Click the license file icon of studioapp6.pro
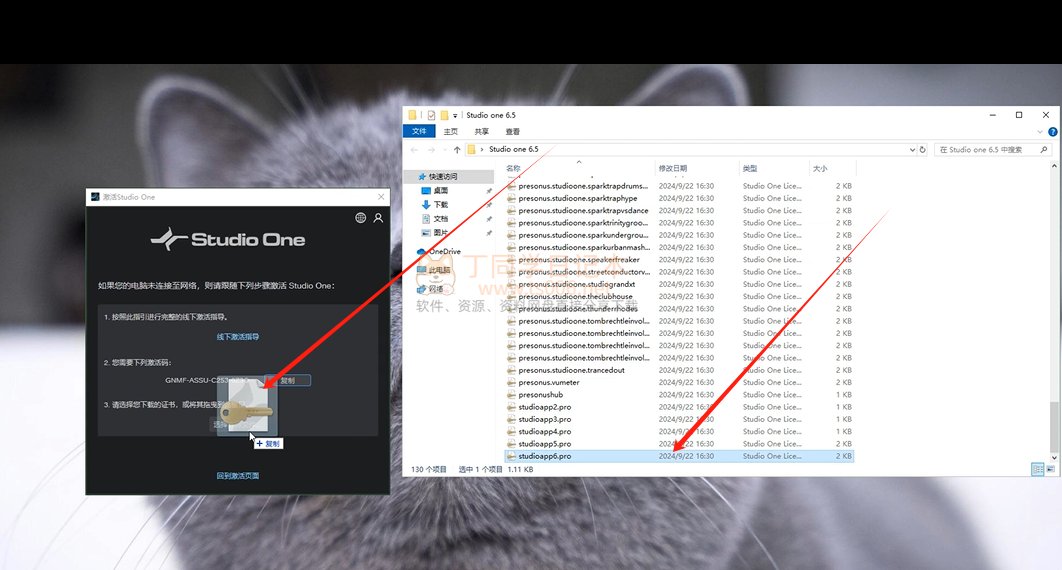Image resolution: width=1062 pixels, height=570 pixels. pos(511,456)
